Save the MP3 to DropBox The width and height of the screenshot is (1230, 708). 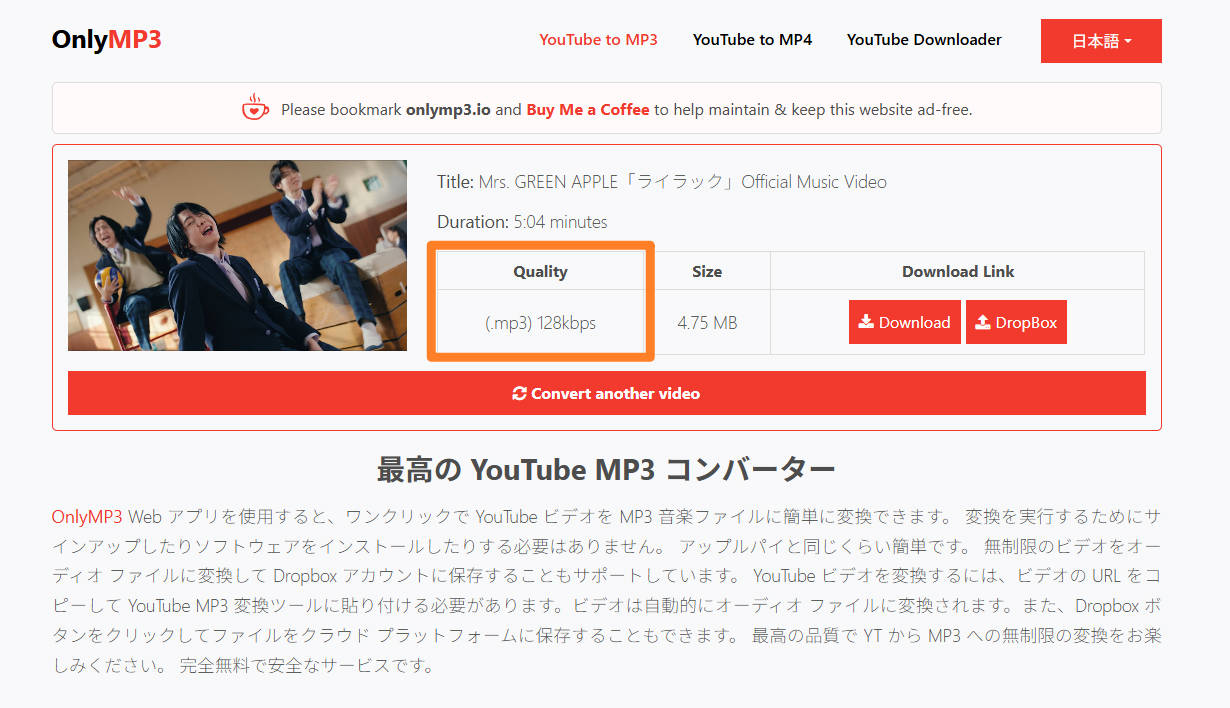pyautogui.click(x=1016, y=322)
